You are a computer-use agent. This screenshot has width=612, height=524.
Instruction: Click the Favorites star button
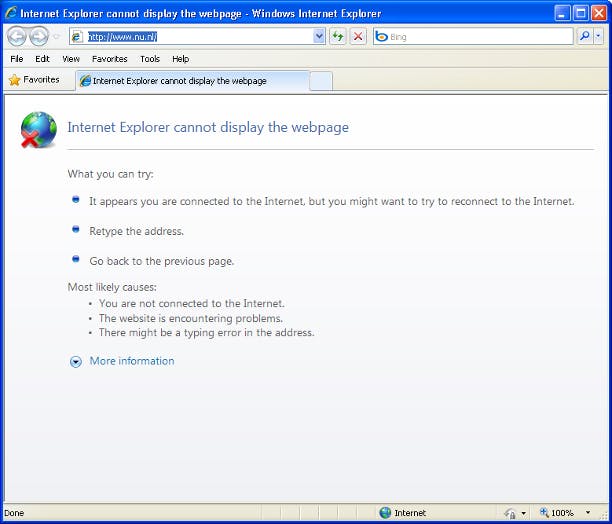coord(34,80)
